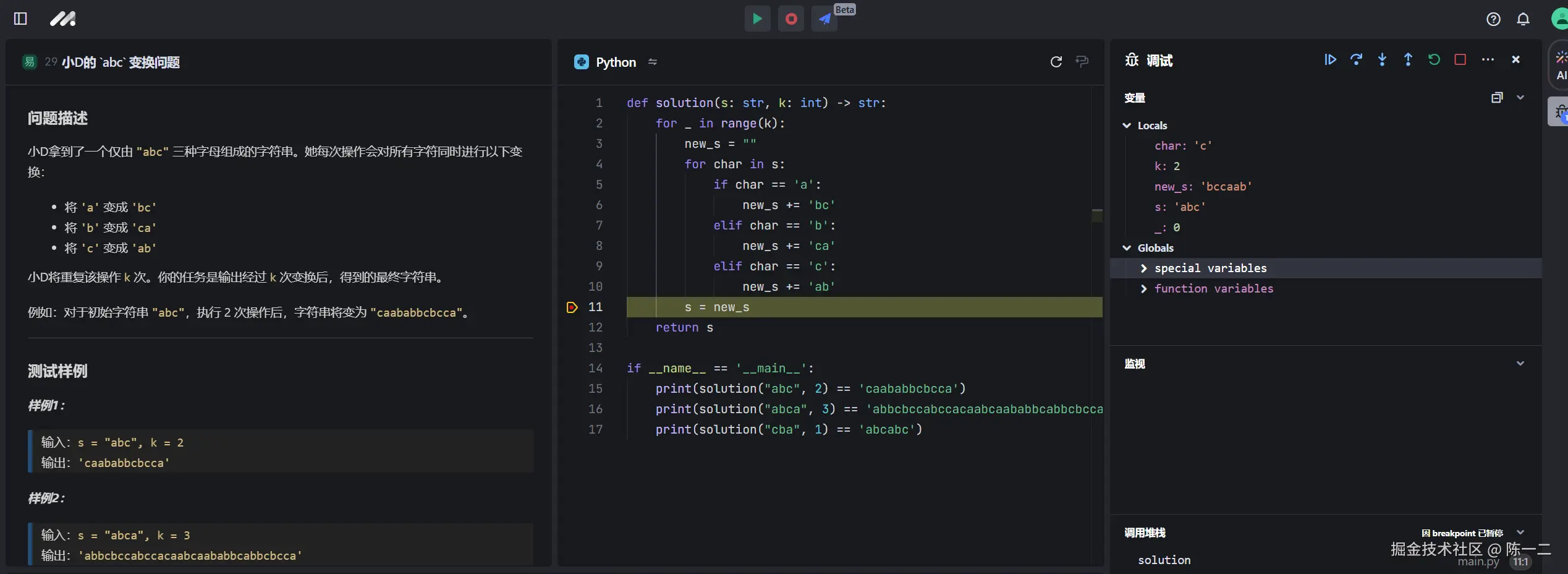Select local variable new_s: 'bccaab'

point(1203,186)
